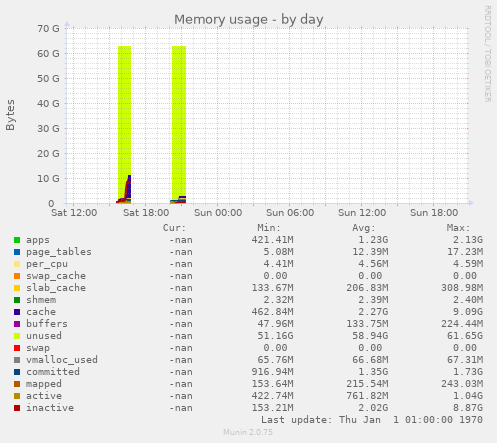Click the 'mapped' legend label
Viewport: 497px width, 443px height.
44,384
